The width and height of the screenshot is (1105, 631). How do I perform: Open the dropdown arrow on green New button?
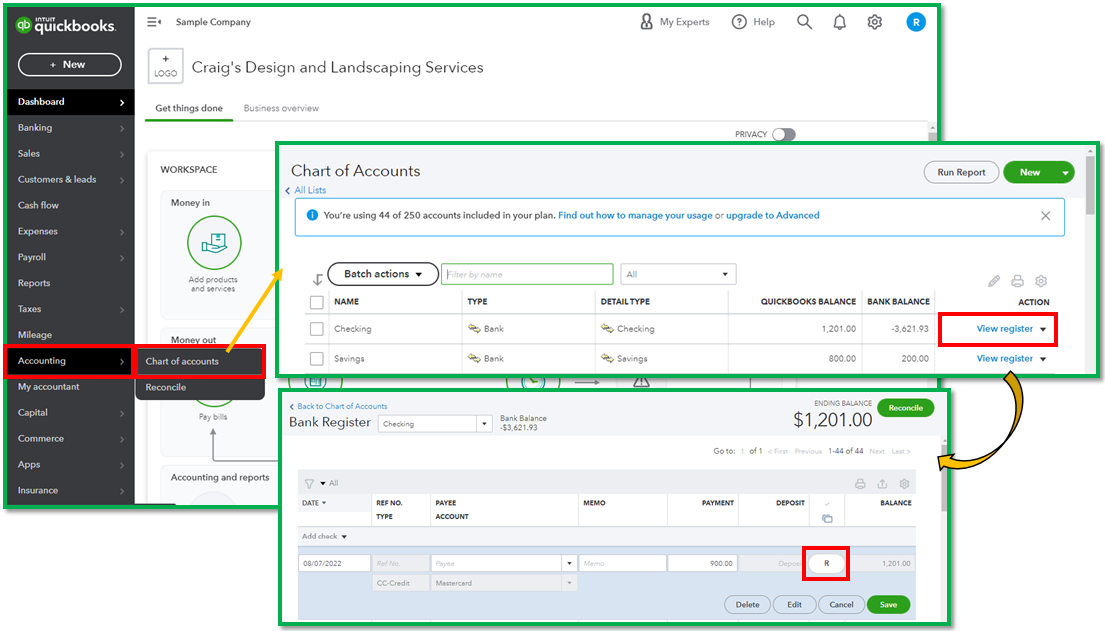1065,173
